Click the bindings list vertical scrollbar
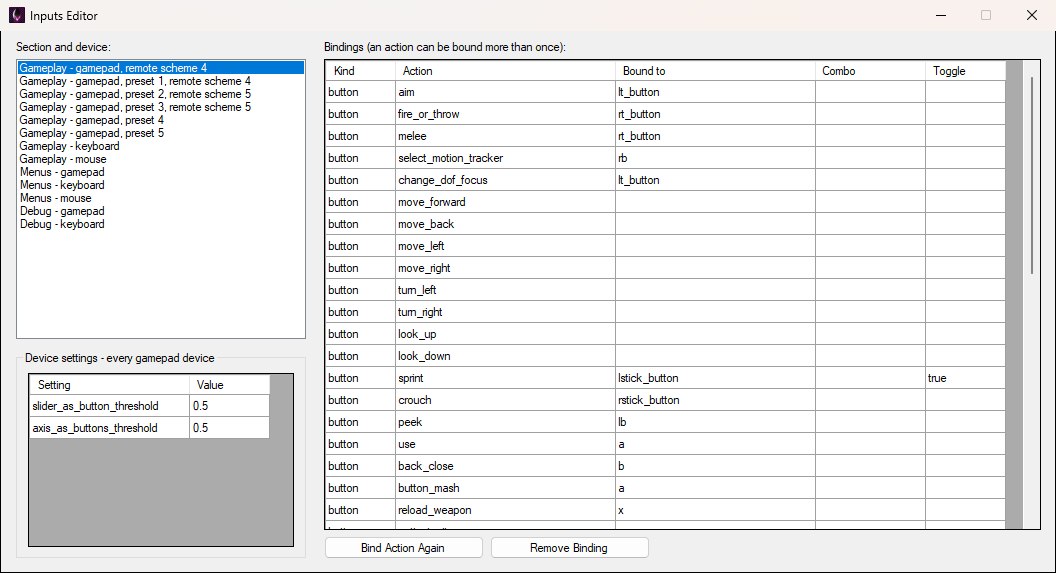This screenshot has height=573, width=1056. point(1032,175)
